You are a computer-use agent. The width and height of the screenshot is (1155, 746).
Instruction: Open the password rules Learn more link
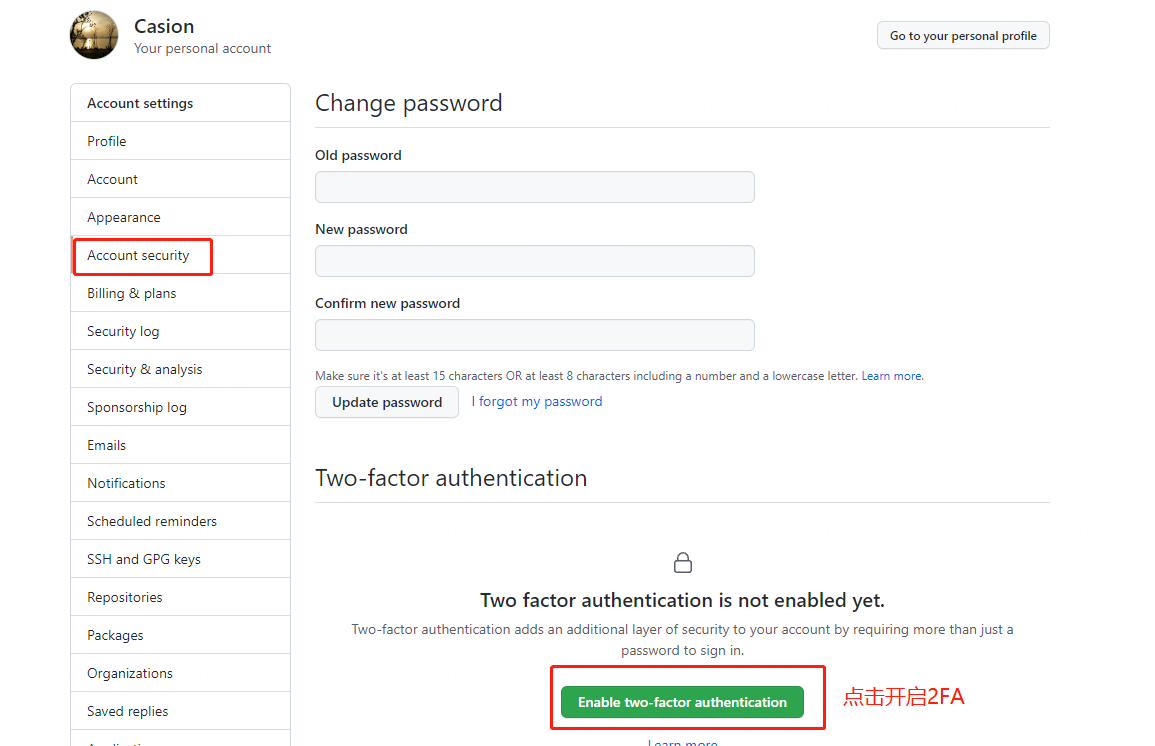tap(892, 376)
